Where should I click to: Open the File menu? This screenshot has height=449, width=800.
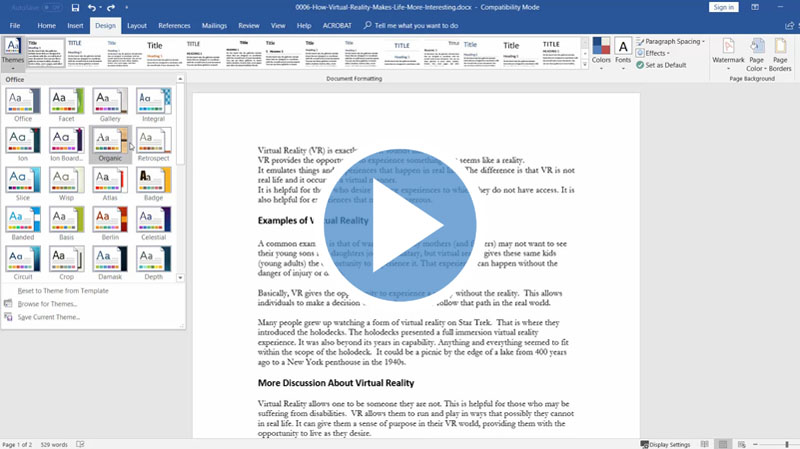(x=16, y=24)
